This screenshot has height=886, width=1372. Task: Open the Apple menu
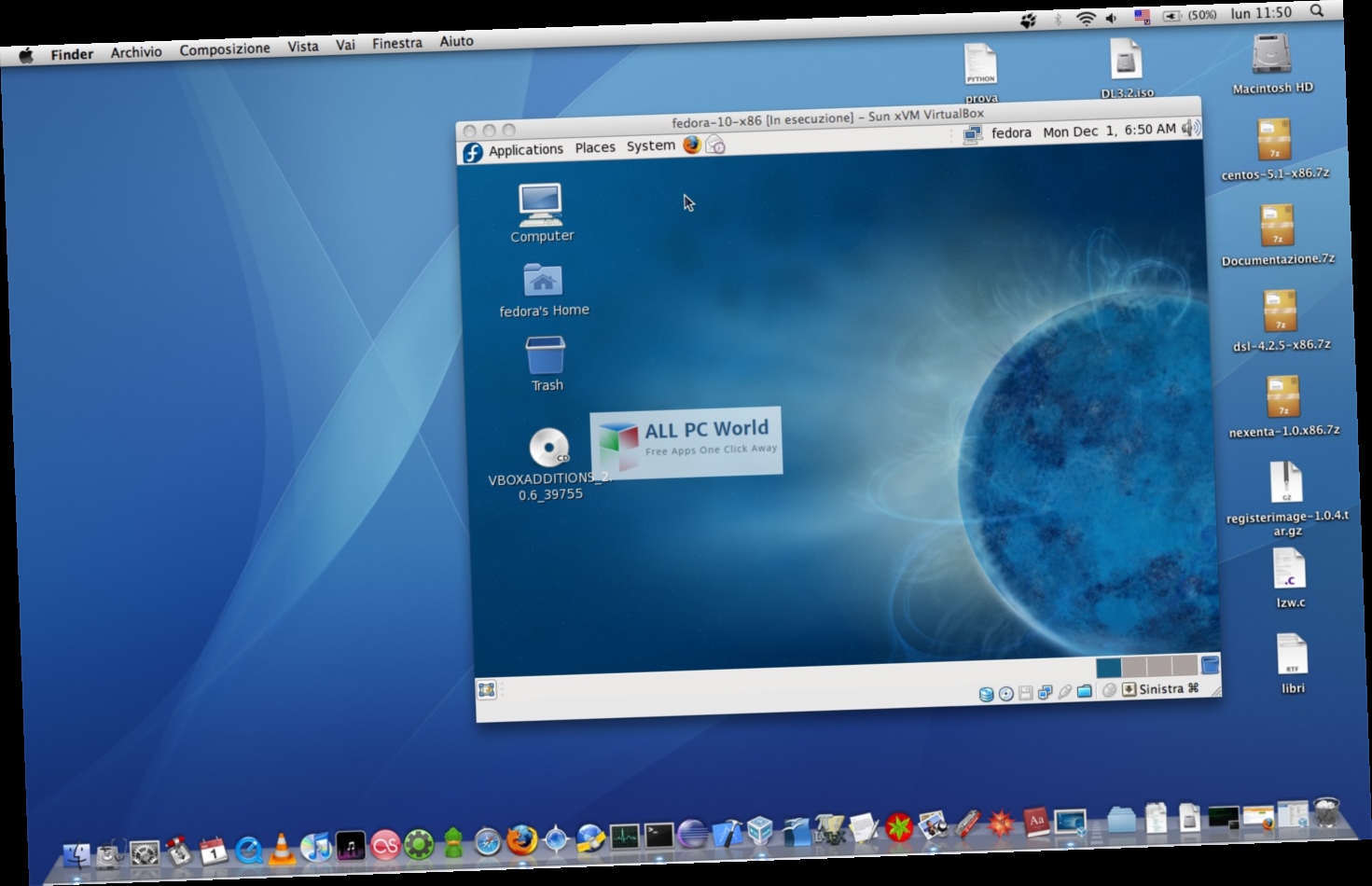[x=26, y=55]
